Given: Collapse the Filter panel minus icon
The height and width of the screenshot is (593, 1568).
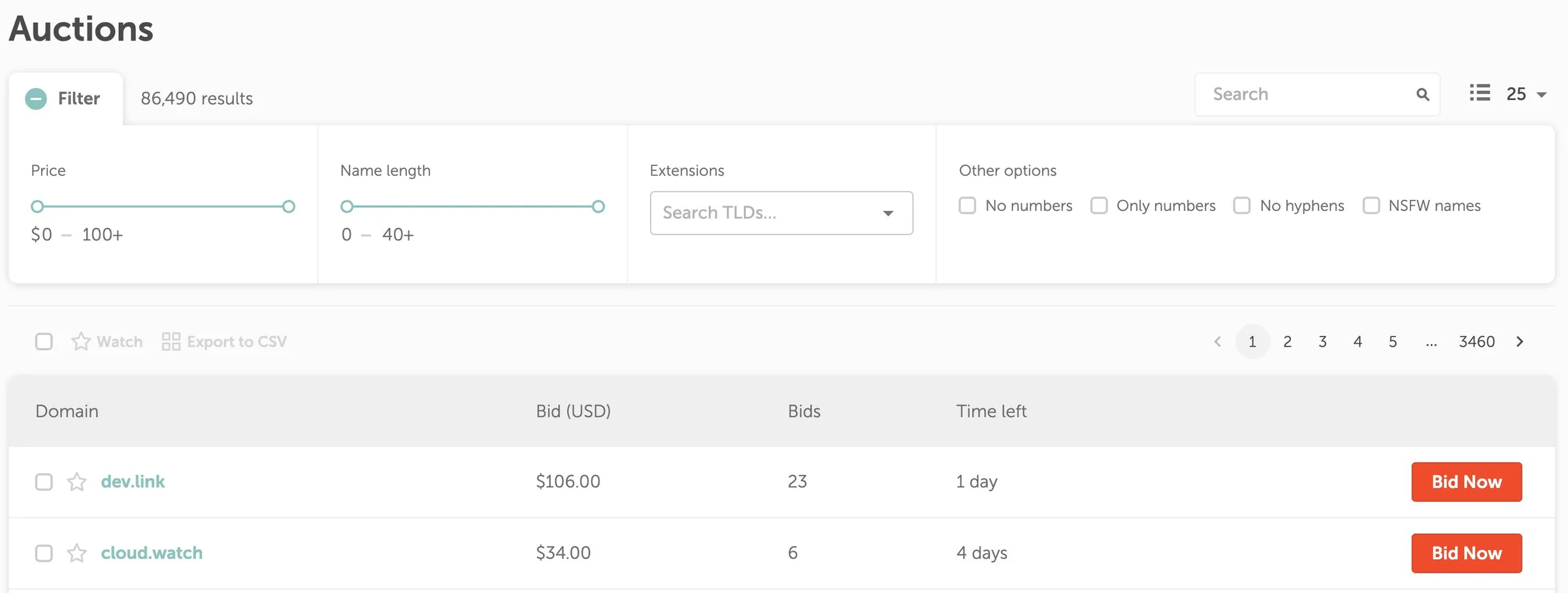Looking at the screenshot, I should tap(36, 99).
